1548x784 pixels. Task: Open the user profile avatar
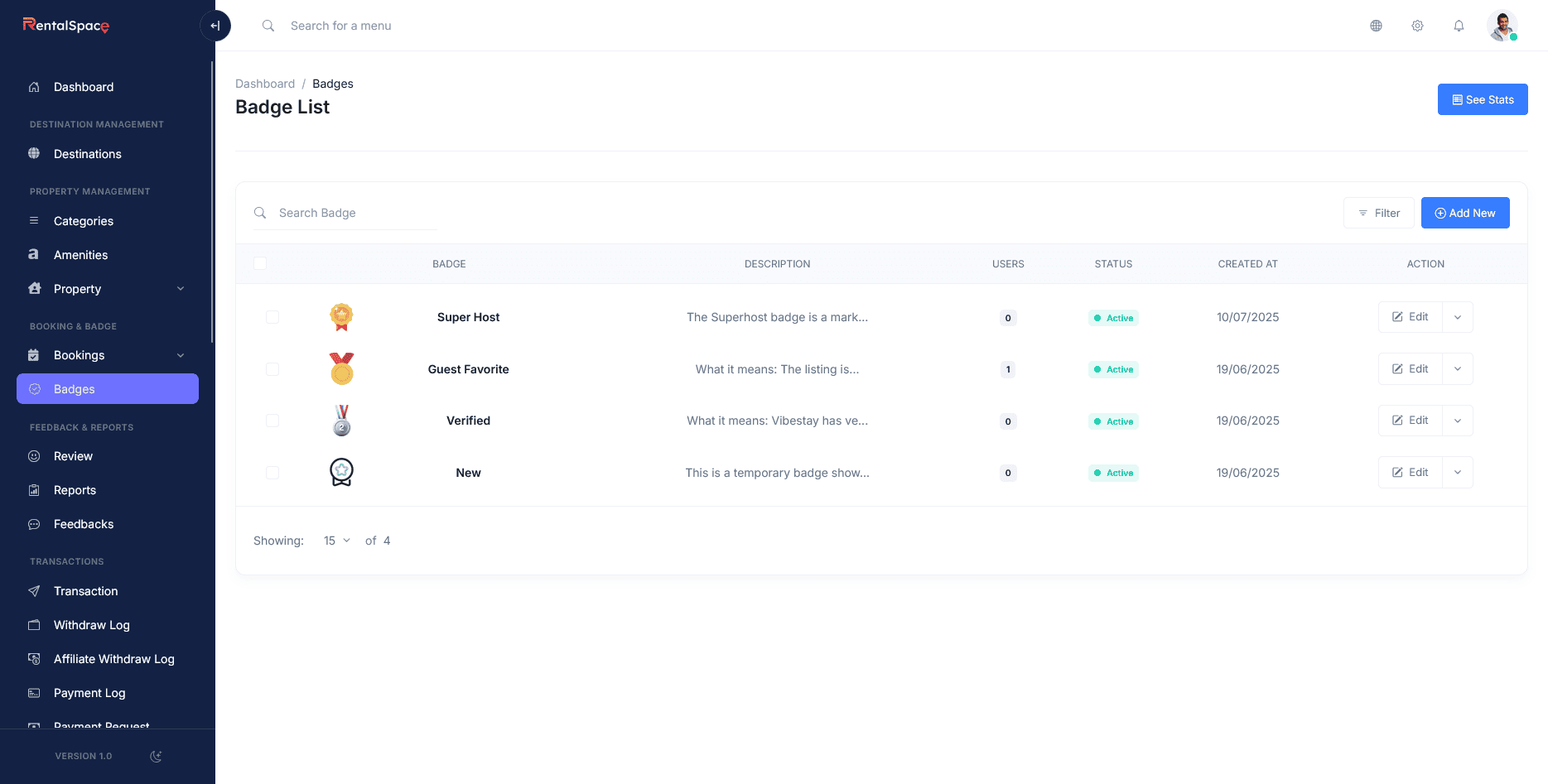coord(1502,26)
